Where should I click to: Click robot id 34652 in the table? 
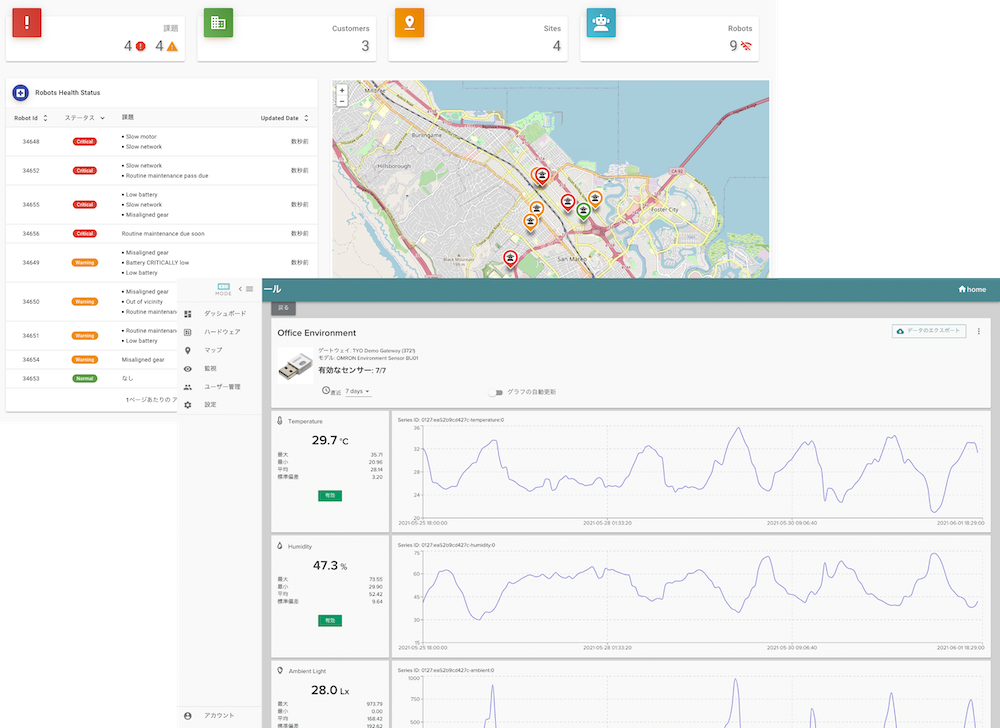click(31, 171)
